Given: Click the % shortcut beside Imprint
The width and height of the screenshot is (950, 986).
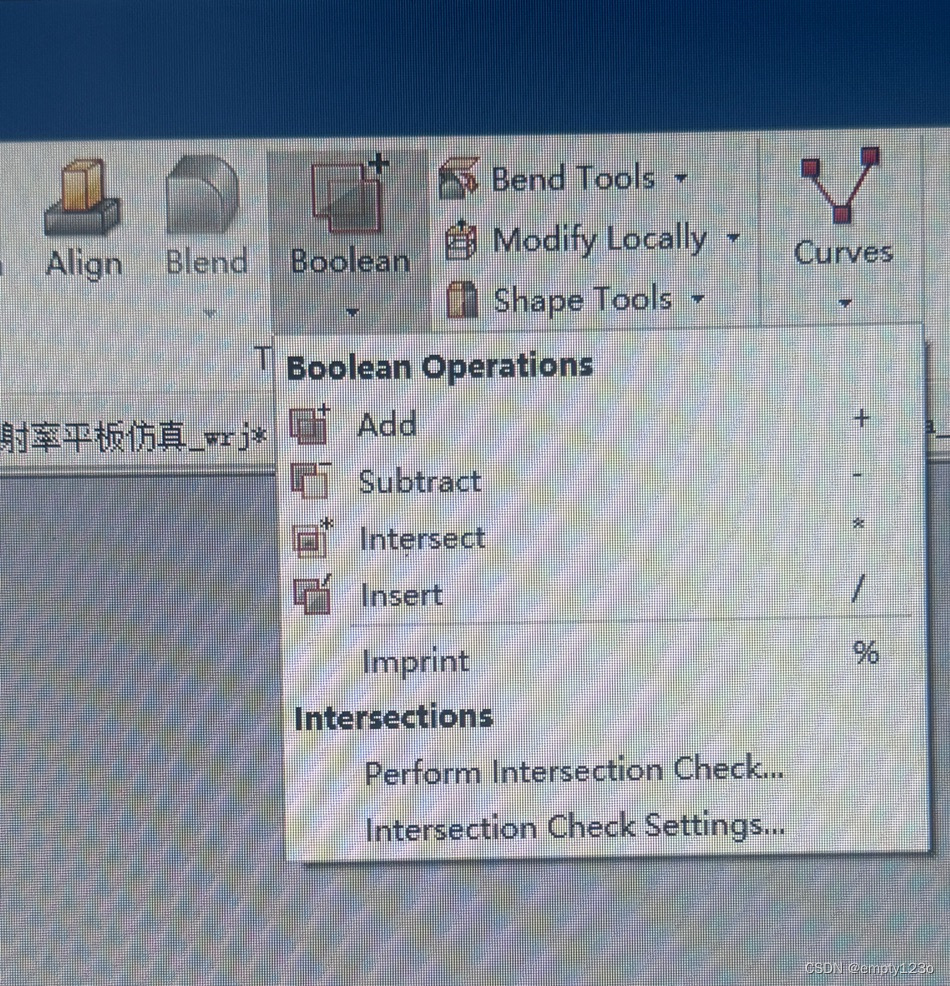Looking at the screenshot, I should tap(865, 653).
